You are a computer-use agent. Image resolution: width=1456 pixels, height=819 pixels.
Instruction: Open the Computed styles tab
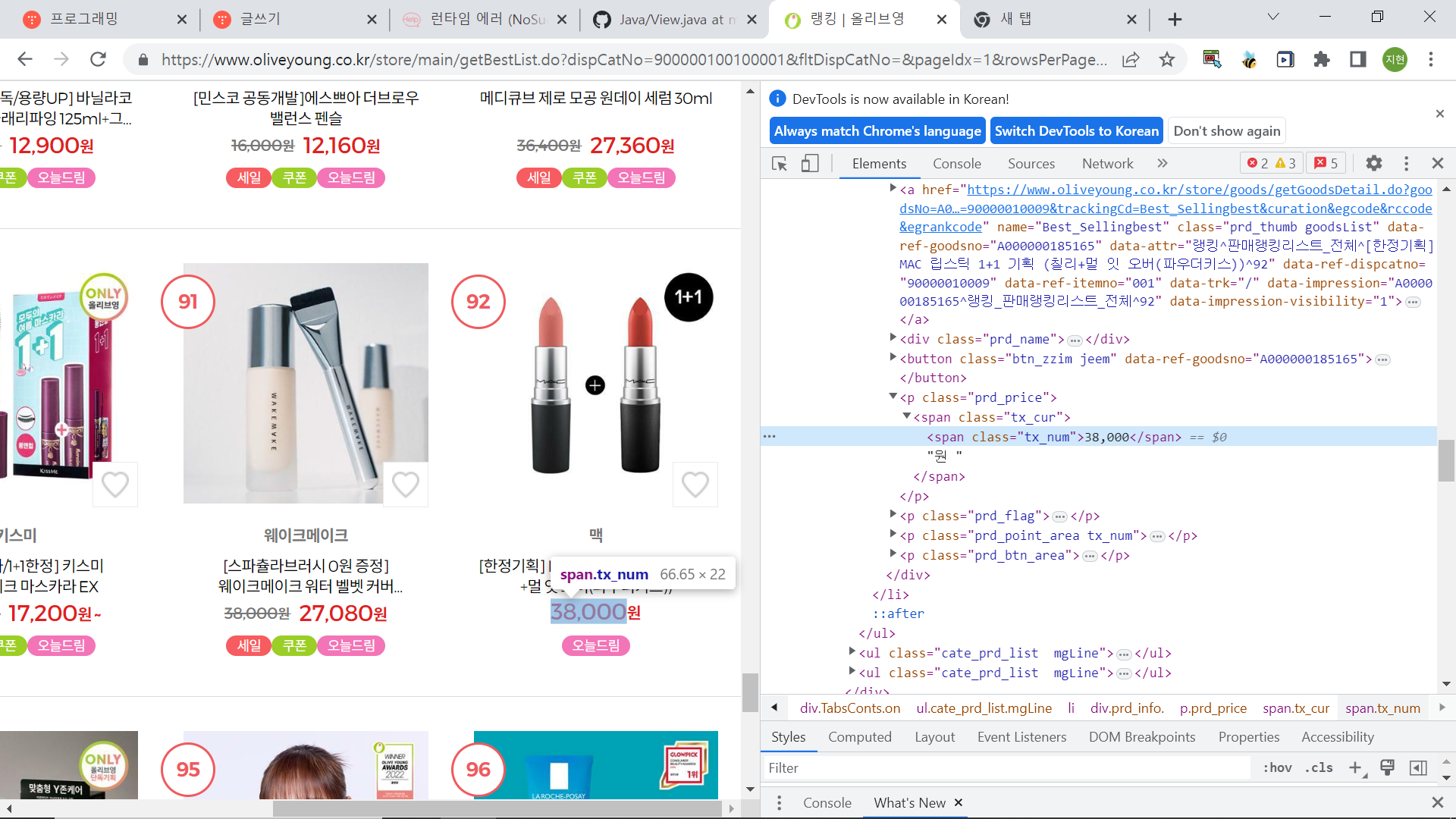point(859,736)
